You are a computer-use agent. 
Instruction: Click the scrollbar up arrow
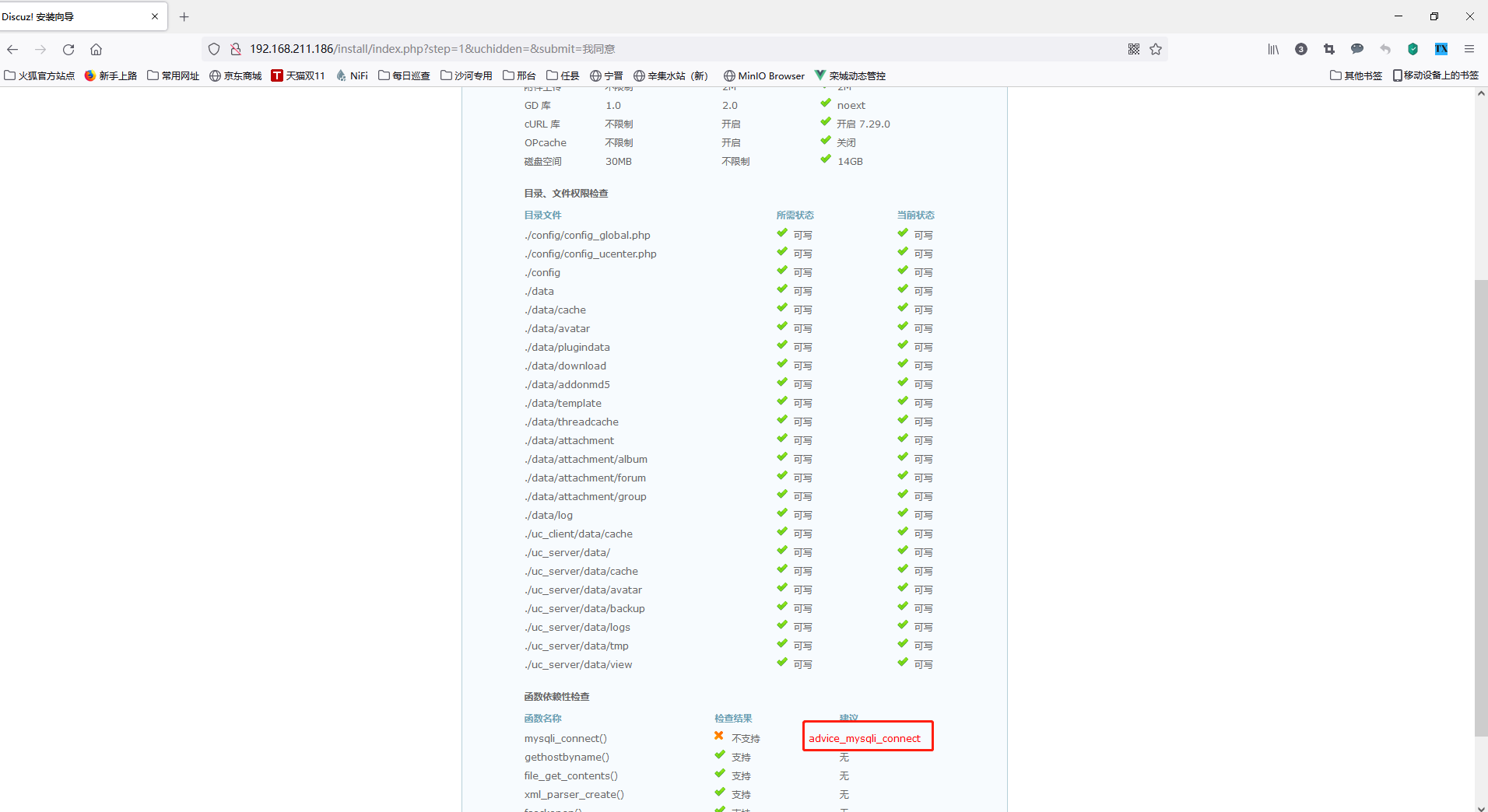pyautogui.click(x=1481, y=93)
